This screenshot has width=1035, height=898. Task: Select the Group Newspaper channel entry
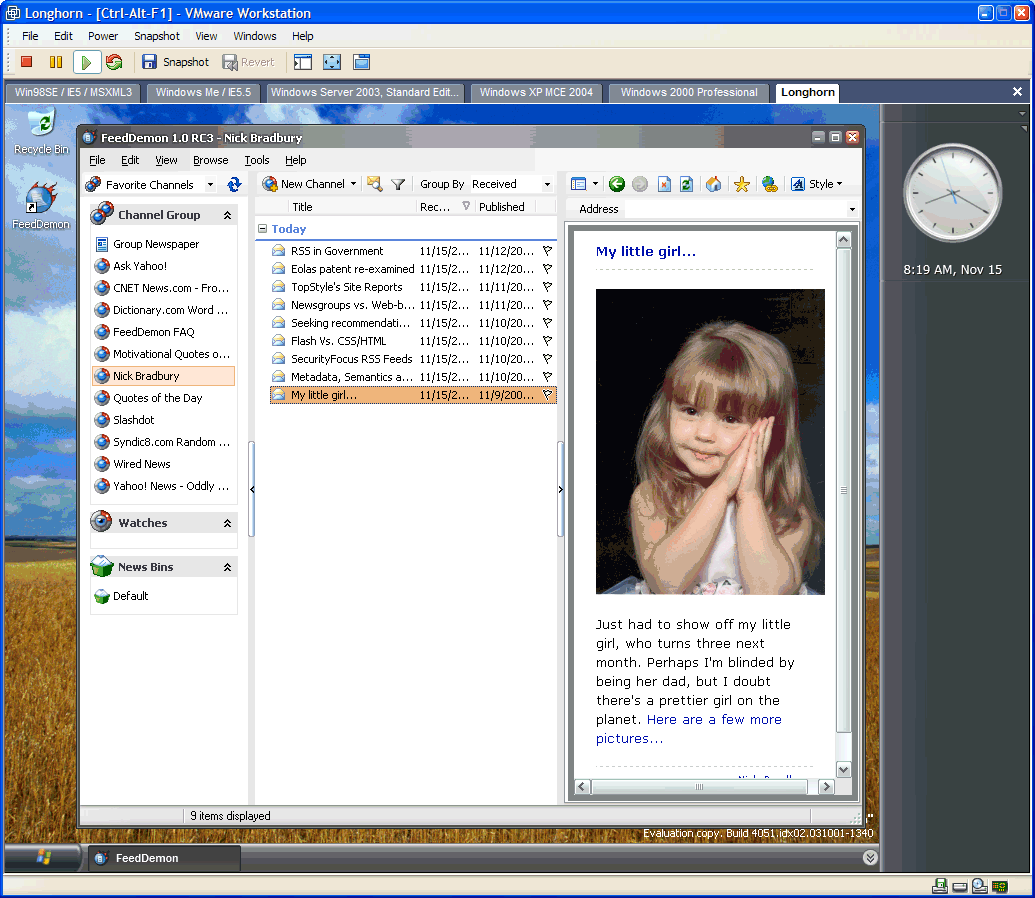point(156,244)
